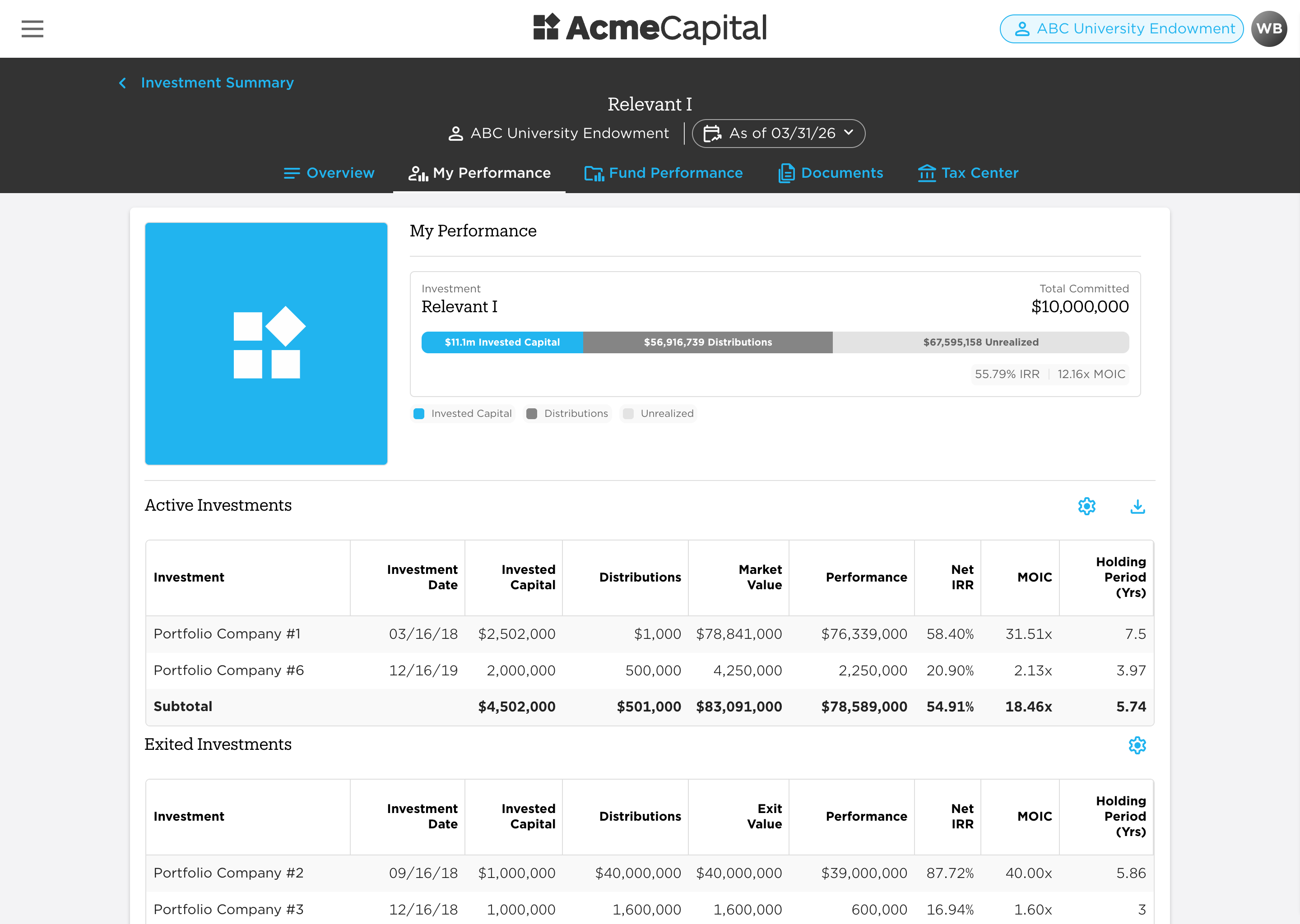Open the Tax Center tab
The height and width of the screenshot is (924, 1300).
coord(968,173)
